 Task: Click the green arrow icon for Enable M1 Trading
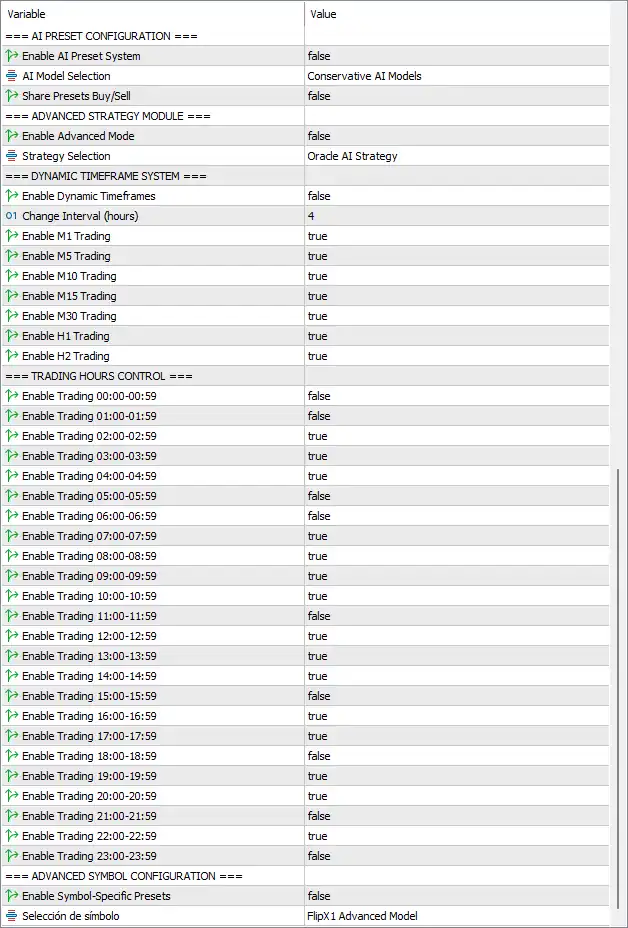pos(11,236)
